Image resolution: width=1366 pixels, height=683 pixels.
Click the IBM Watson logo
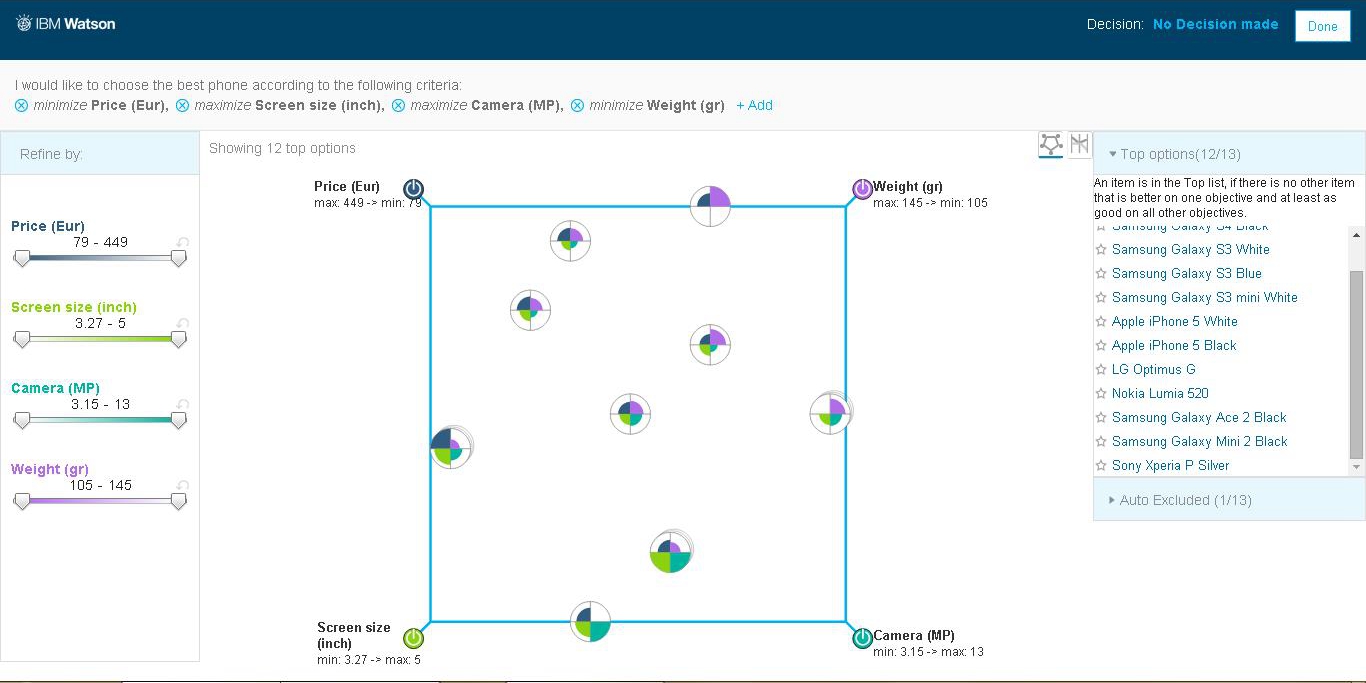point(66,23)
